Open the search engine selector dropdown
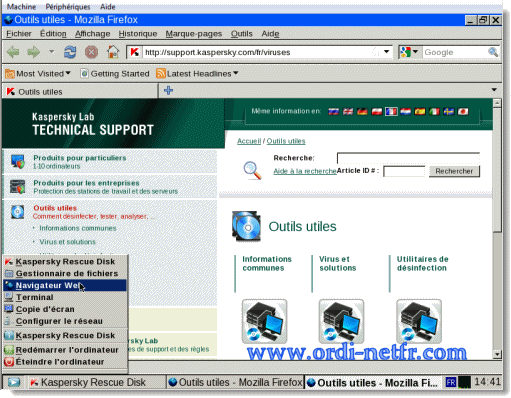 pos(409,52)
